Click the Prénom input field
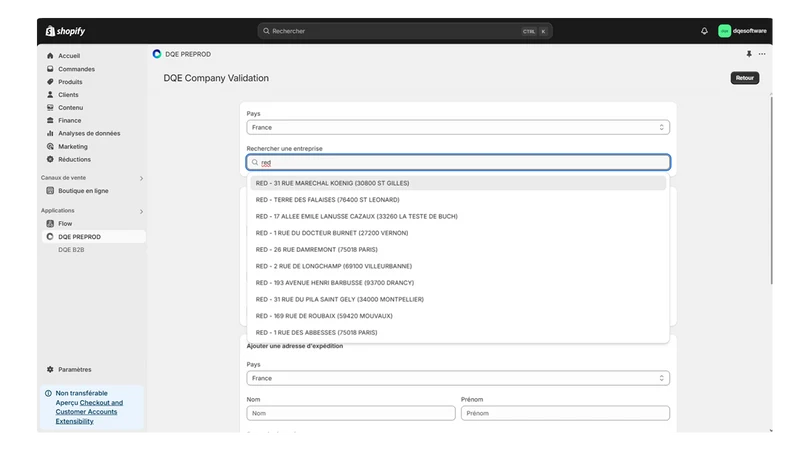This screenshot has width=800, height=450. click(565, 413)
